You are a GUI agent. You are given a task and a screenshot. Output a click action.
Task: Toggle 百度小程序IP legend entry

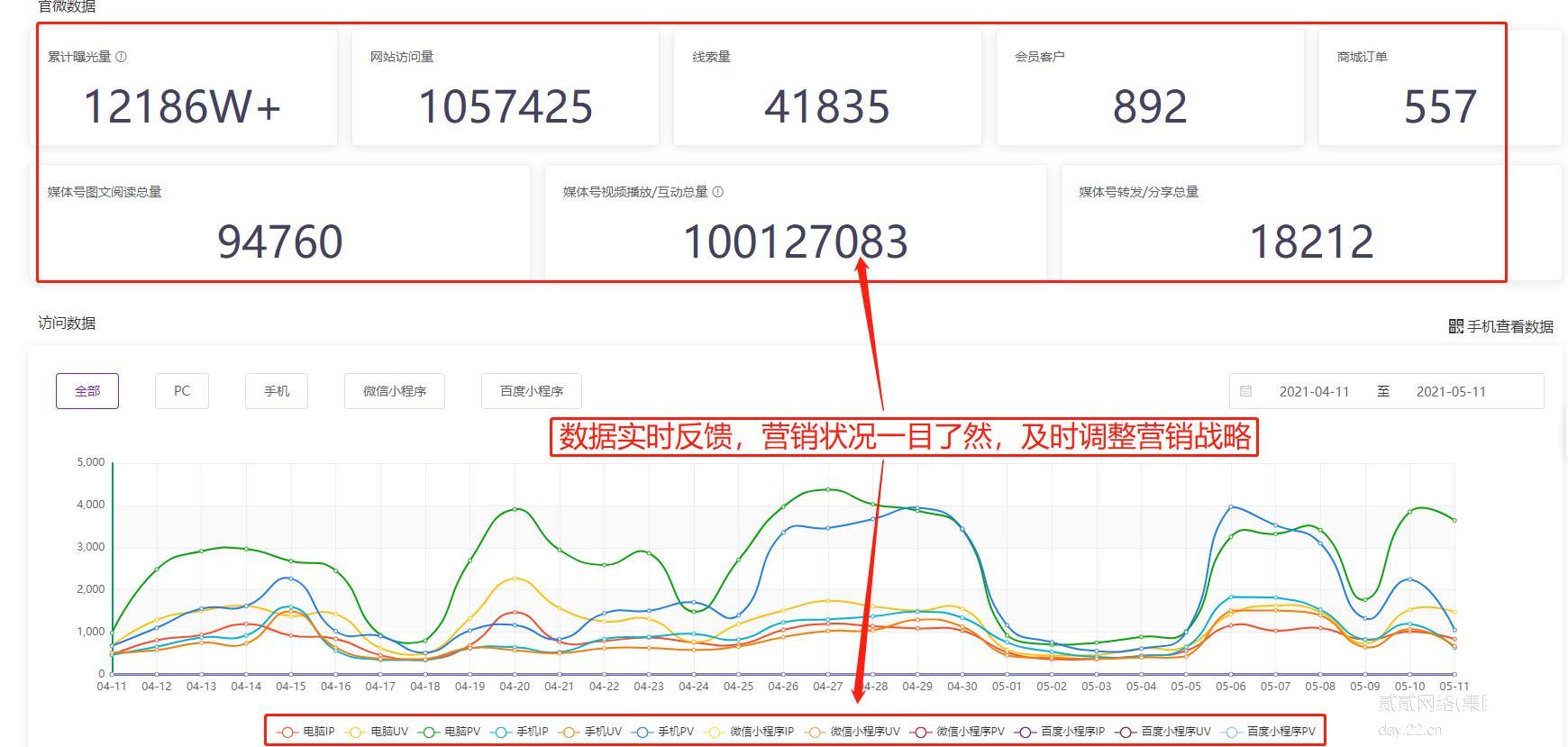(x=1061, y=732)
